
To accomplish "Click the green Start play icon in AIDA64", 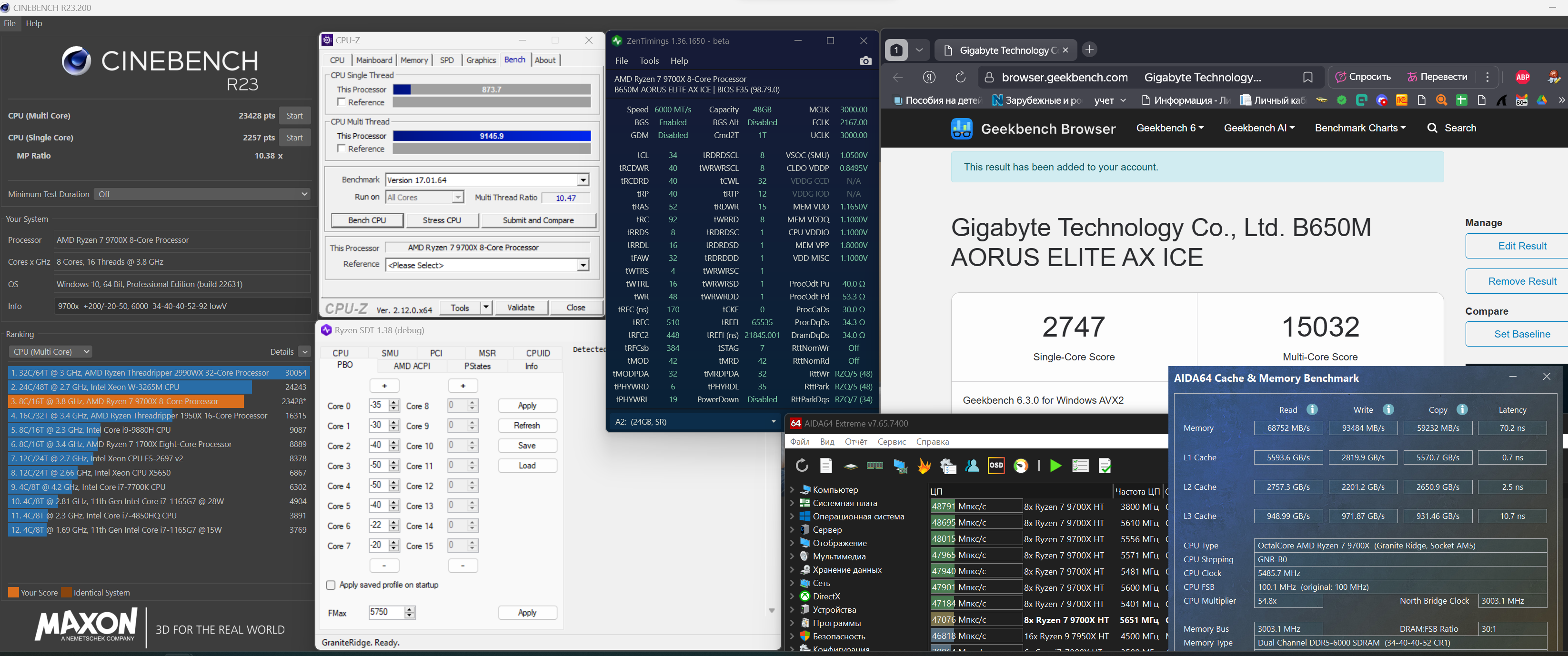I will coord(1055,466).
